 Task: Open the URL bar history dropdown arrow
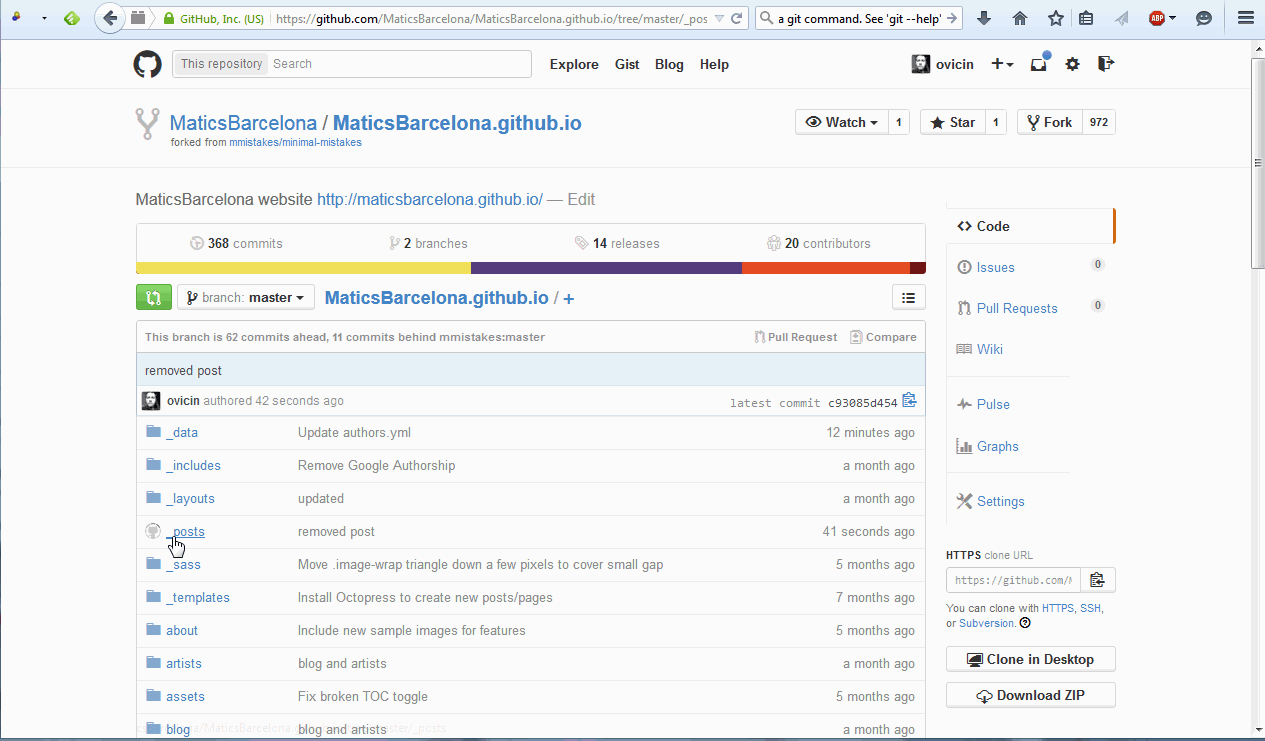point(719,18)
